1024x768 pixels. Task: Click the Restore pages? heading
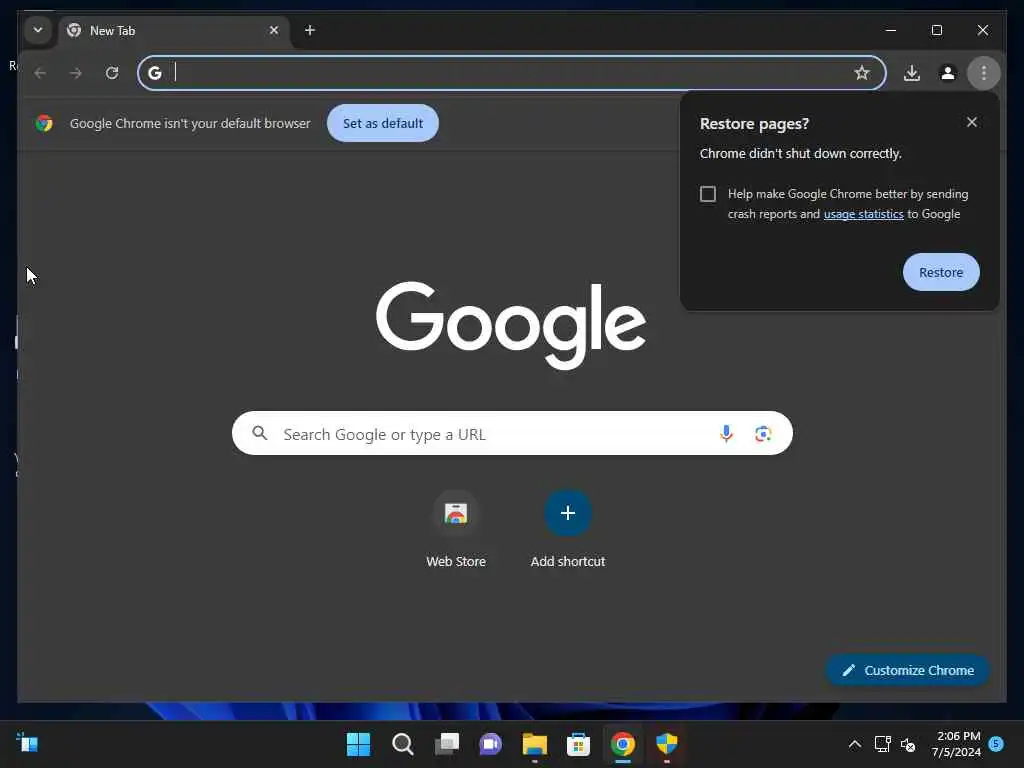coord(754,124)
